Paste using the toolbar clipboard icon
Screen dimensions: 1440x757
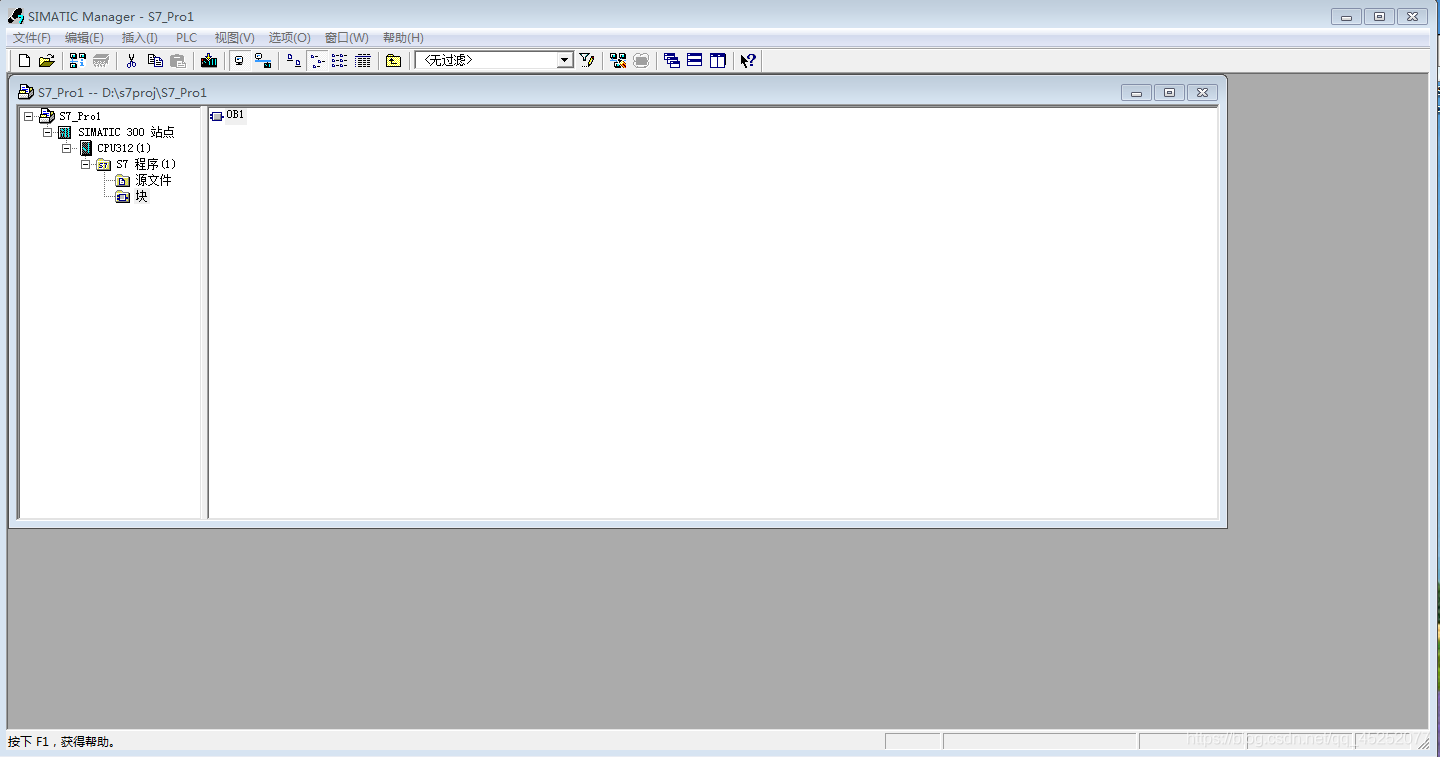pos(178,61)
